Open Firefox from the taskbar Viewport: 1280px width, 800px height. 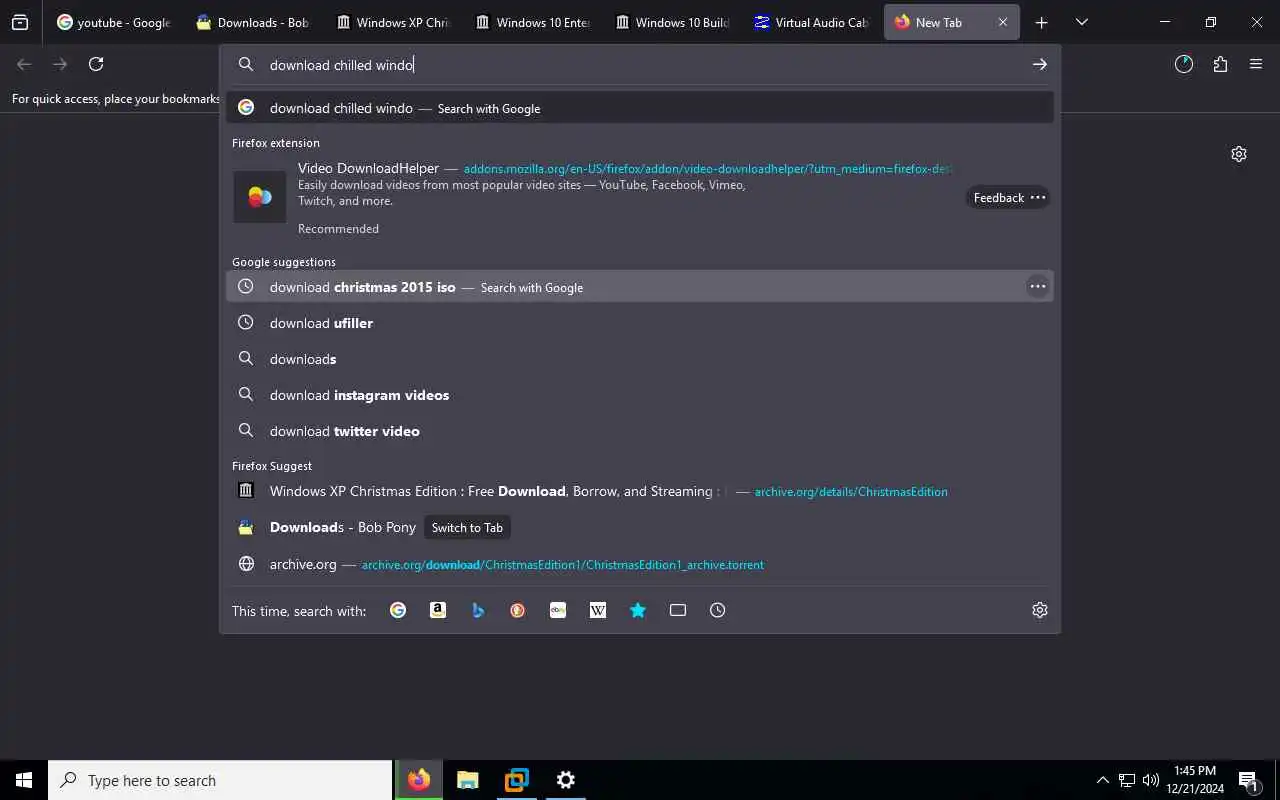[419, 780]
